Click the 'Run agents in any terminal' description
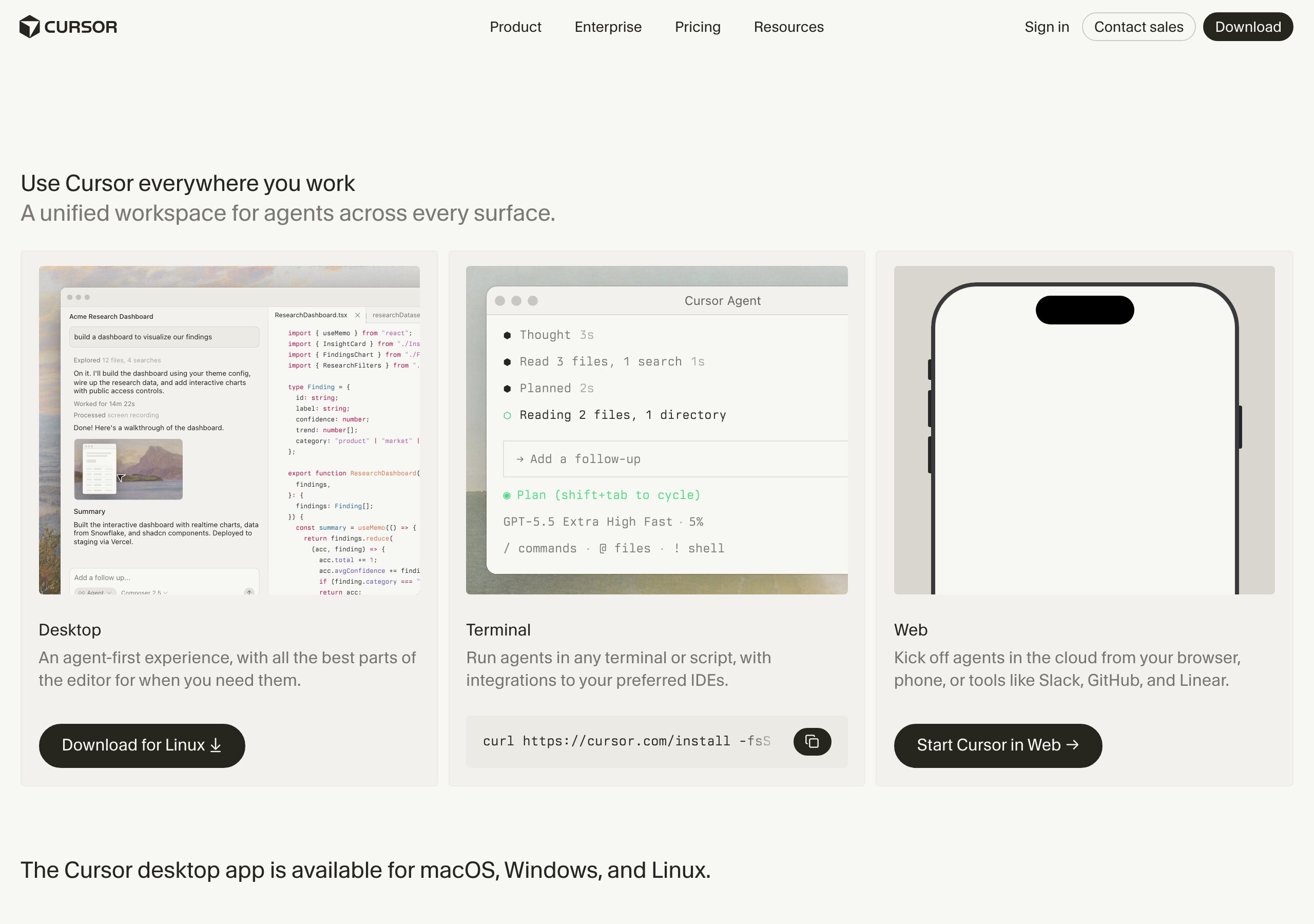This screenshot has height=924, width=1314. [619, 669]
